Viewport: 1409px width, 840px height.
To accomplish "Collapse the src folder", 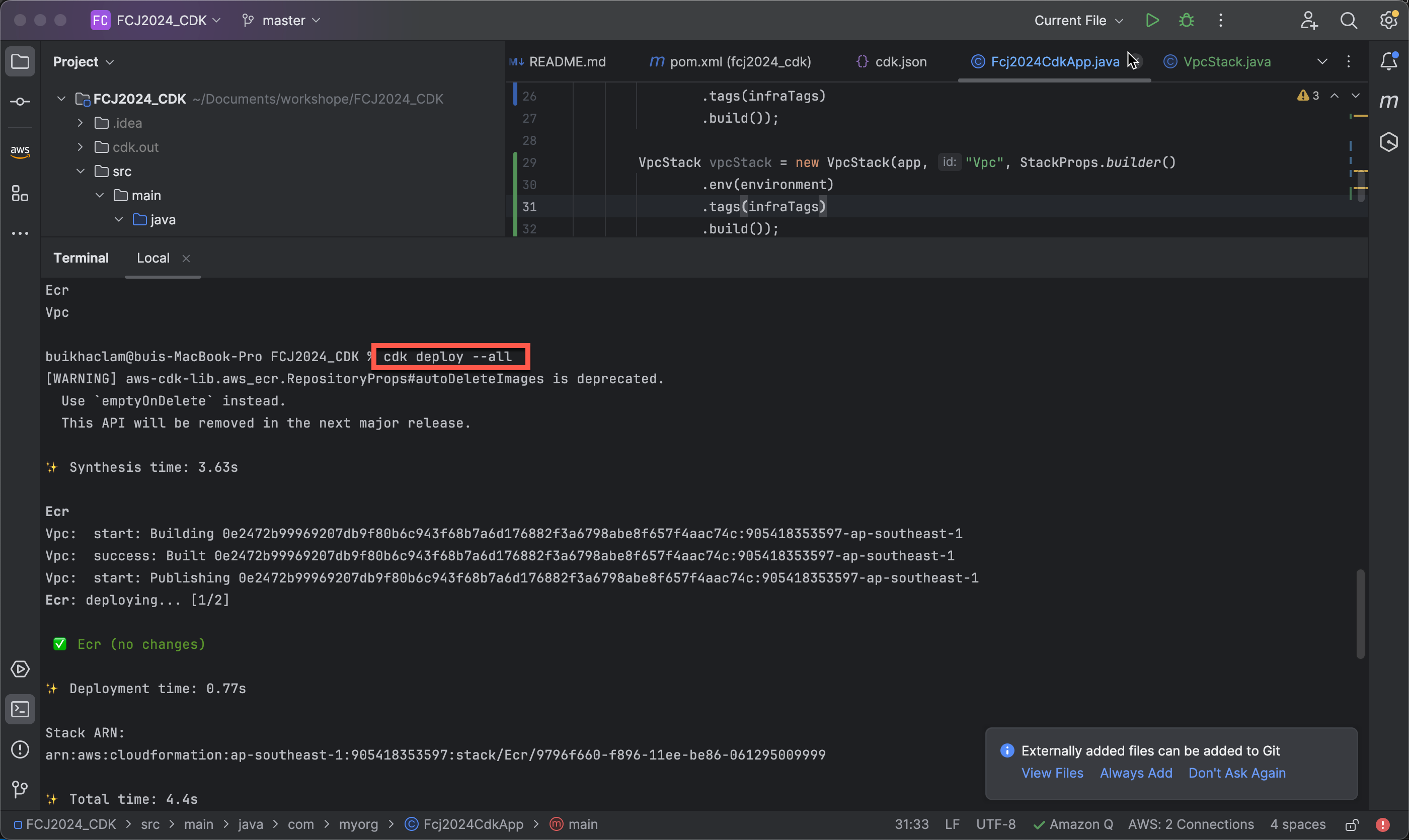I will 80,171.
